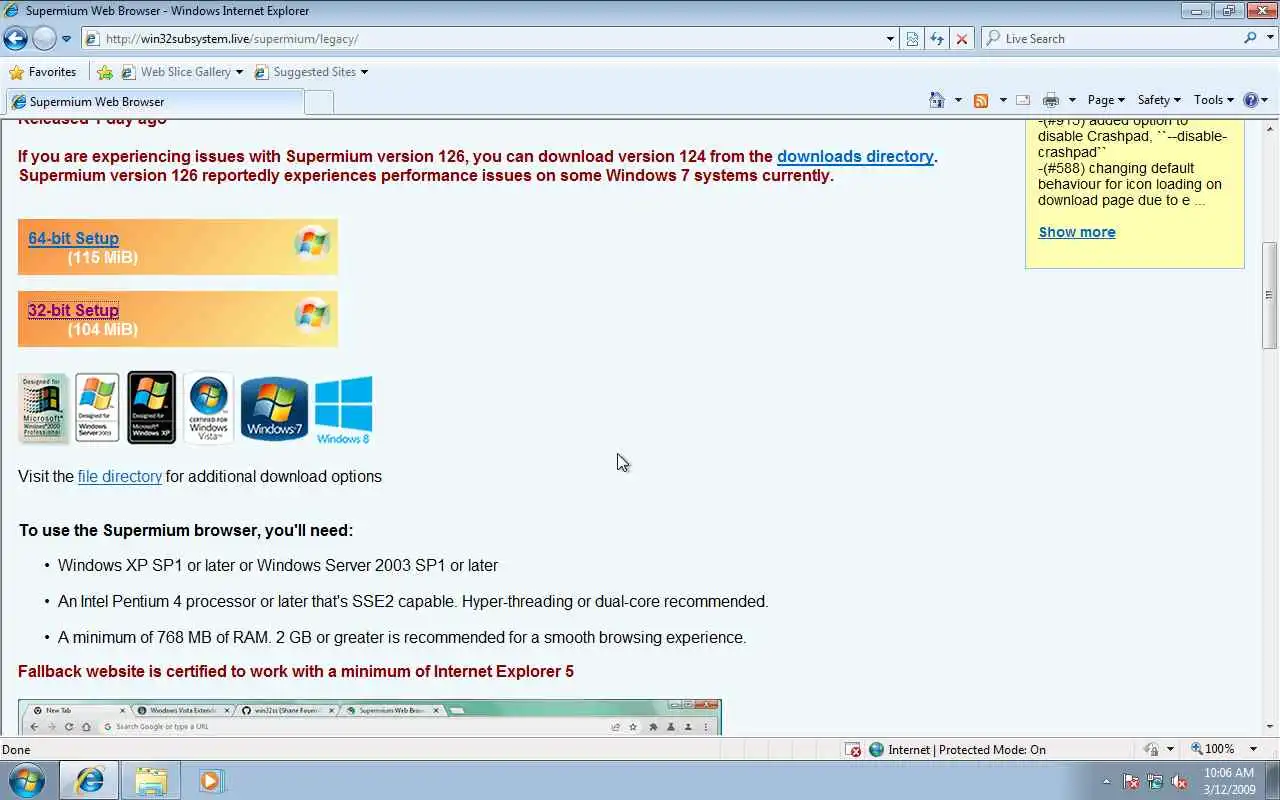
Task: Click the muted volume speaker tray icon
Action: pyautogui.click(x=1179, y=782)
